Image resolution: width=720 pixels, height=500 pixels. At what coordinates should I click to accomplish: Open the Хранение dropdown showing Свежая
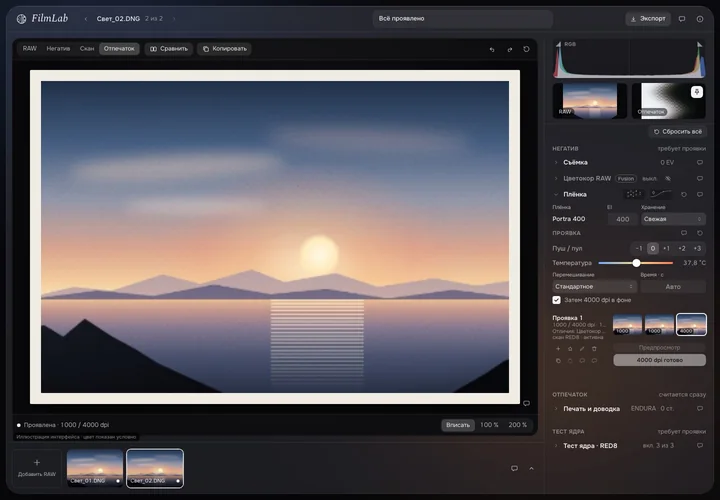point(673,219)
